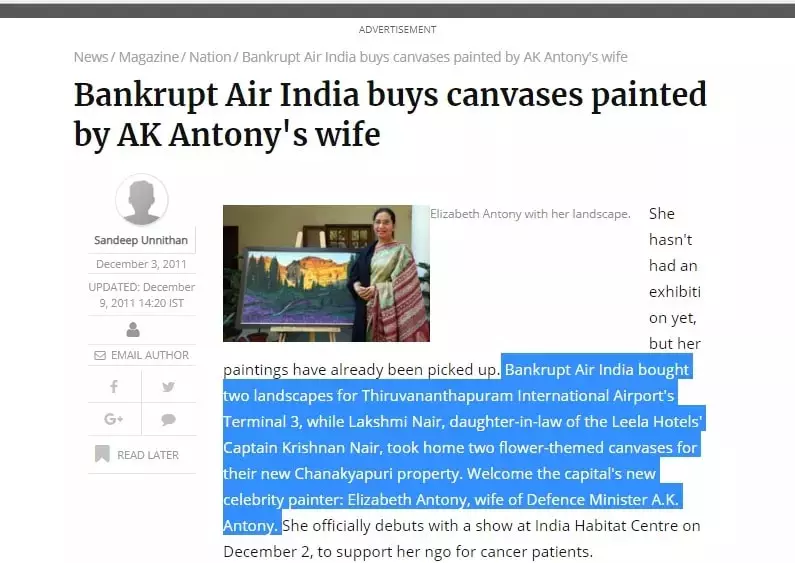Click the small person icon under update date
This screenshot has width=795, height=563.
[x=133, y=330]
